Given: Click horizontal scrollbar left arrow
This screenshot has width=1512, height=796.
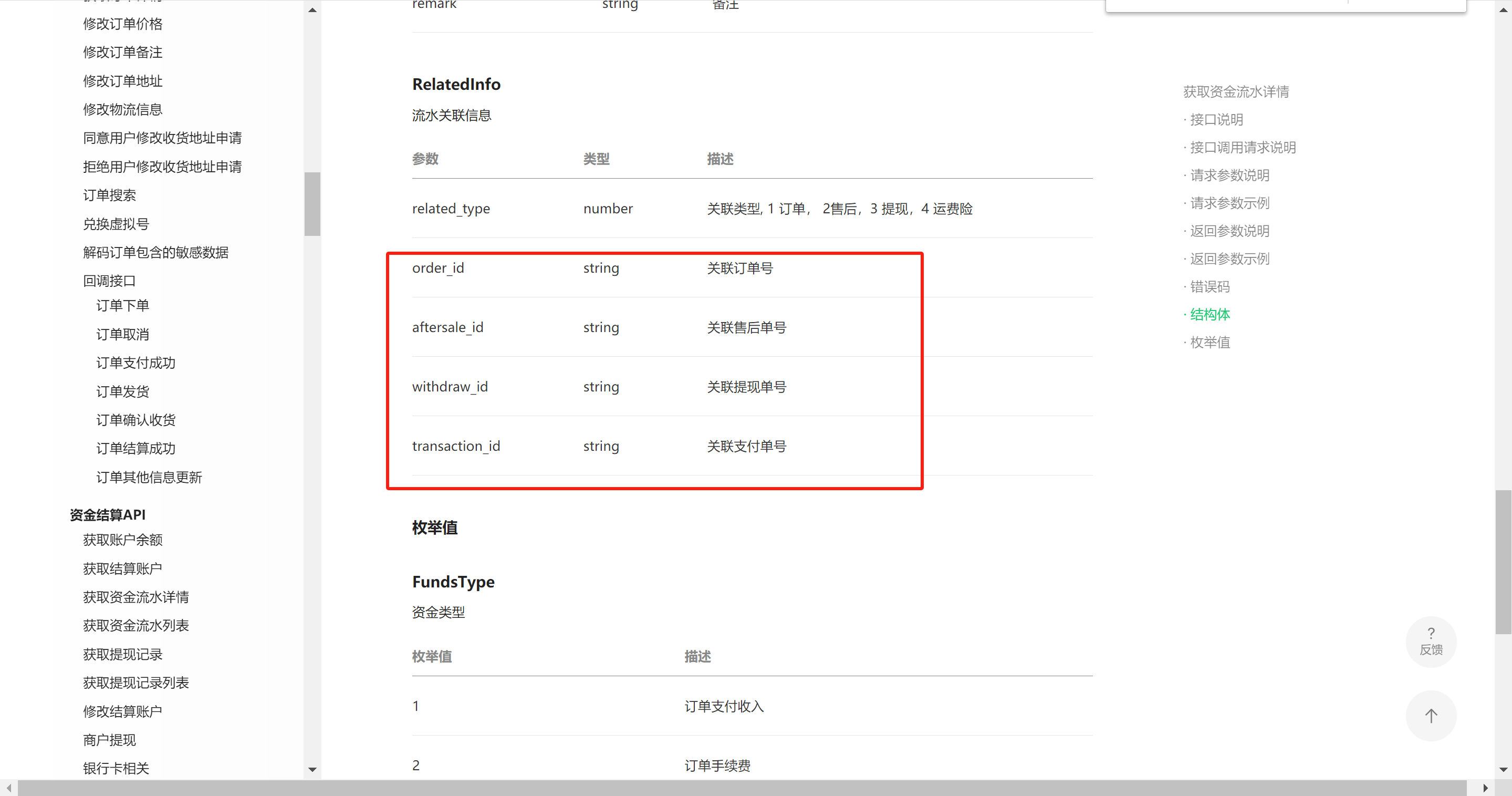Looking at the screenshot, I should tap(9, 788).
